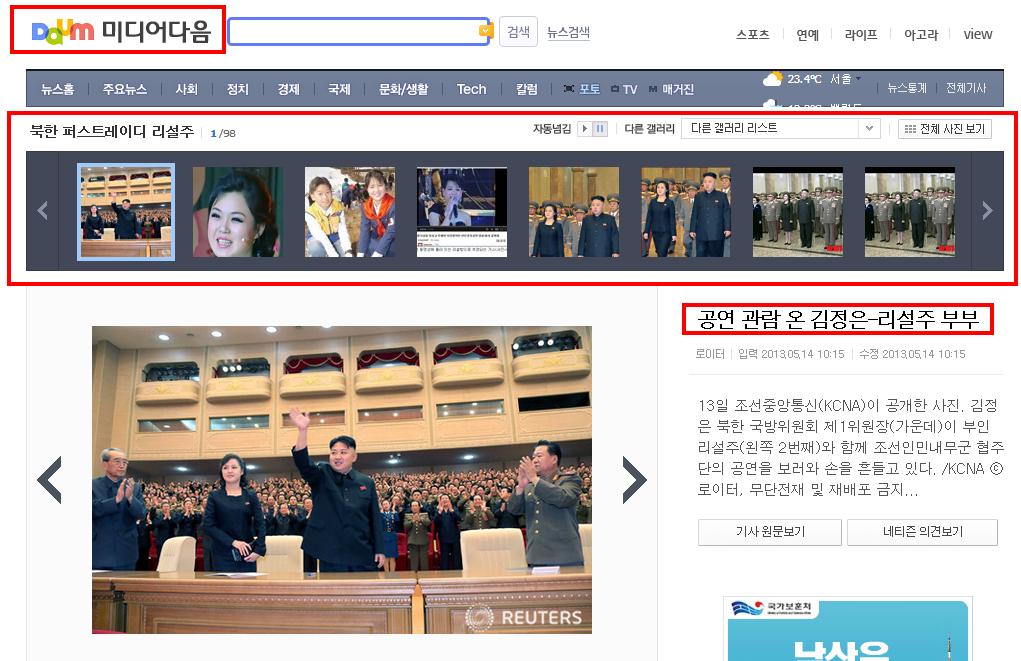This screenshot has height=661, width=1021.
Task: Click the Daum 미디어다음 logo
Action: tap(121, 31)
